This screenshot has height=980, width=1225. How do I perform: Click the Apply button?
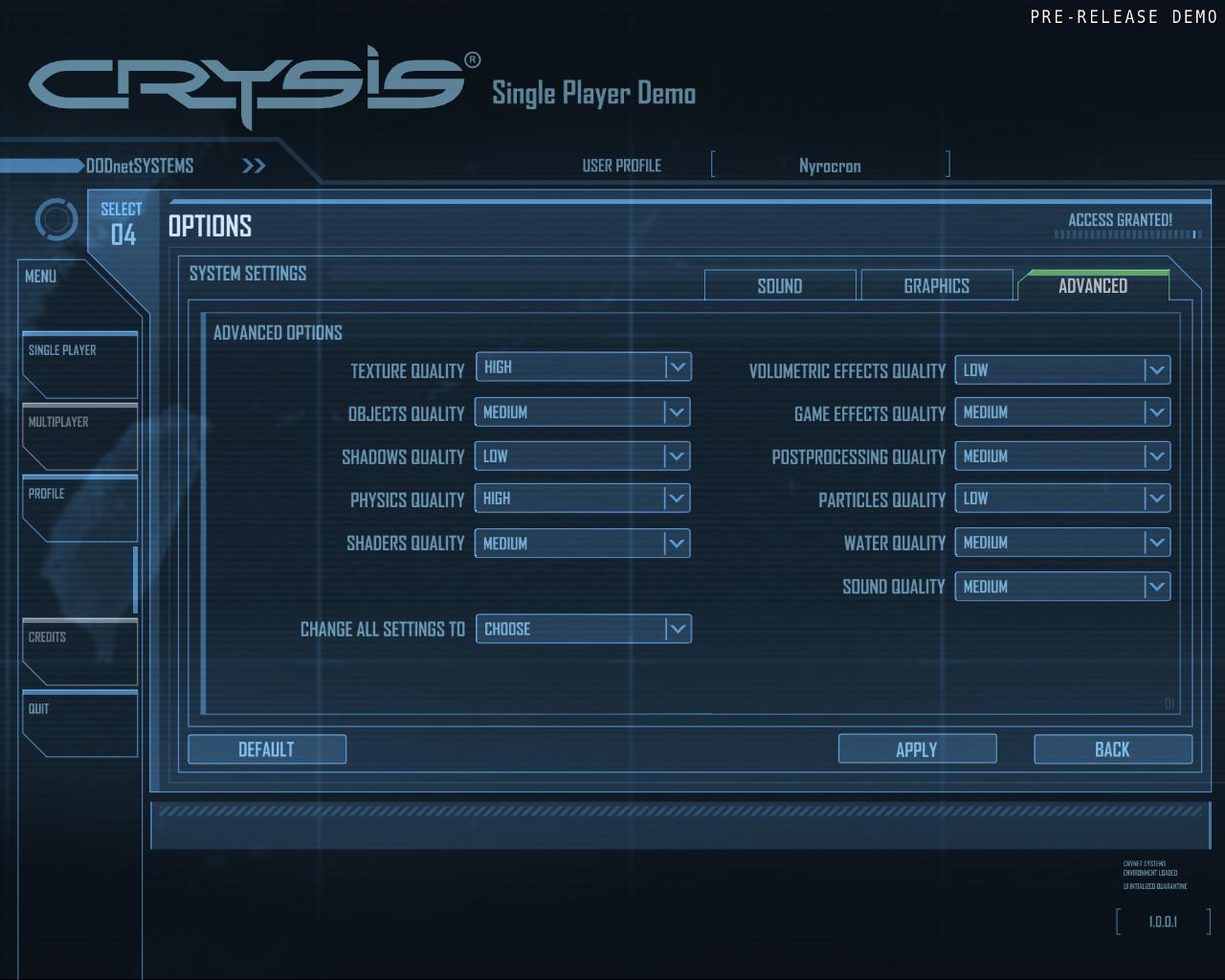pyautogui.click(x=917, y=749)
